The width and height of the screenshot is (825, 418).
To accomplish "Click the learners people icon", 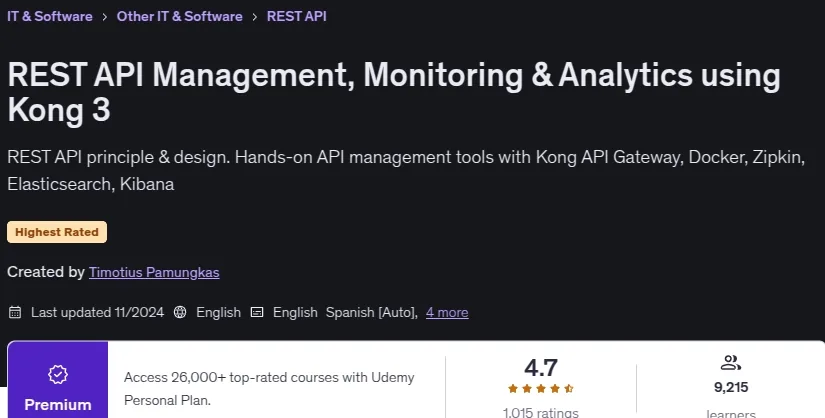I will click(731, 363).
